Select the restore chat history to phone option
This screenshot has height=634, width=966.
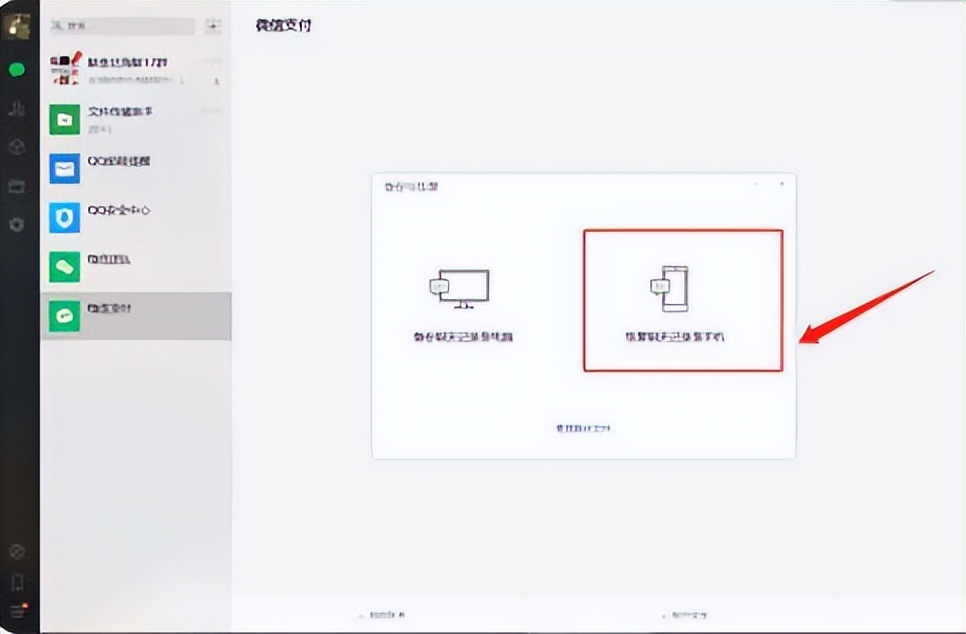(x=682, y=300)
